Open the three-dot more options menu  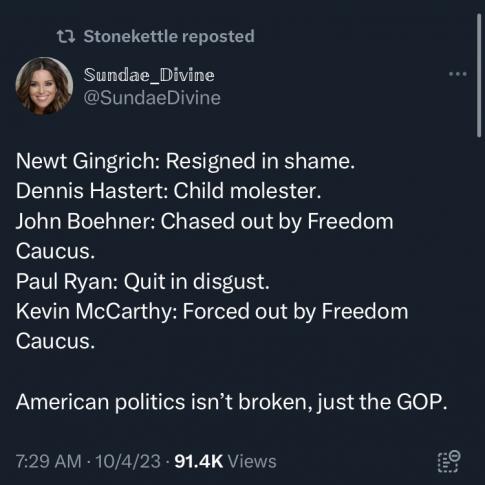pos(458,74)
